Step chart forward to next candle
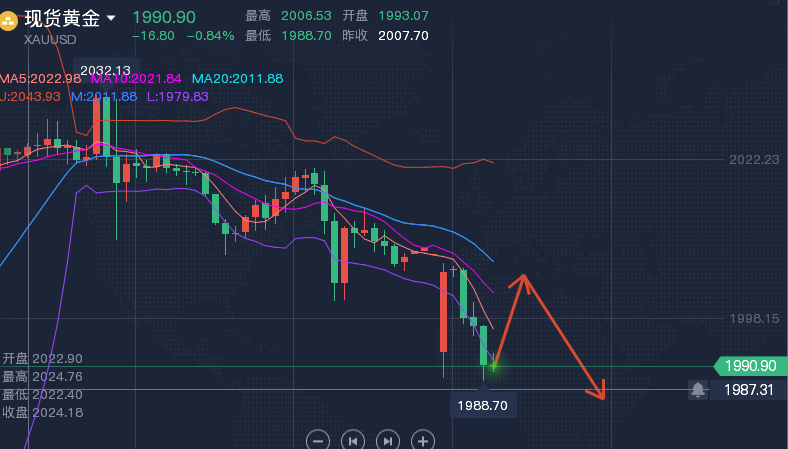 [x=388, y=440]
